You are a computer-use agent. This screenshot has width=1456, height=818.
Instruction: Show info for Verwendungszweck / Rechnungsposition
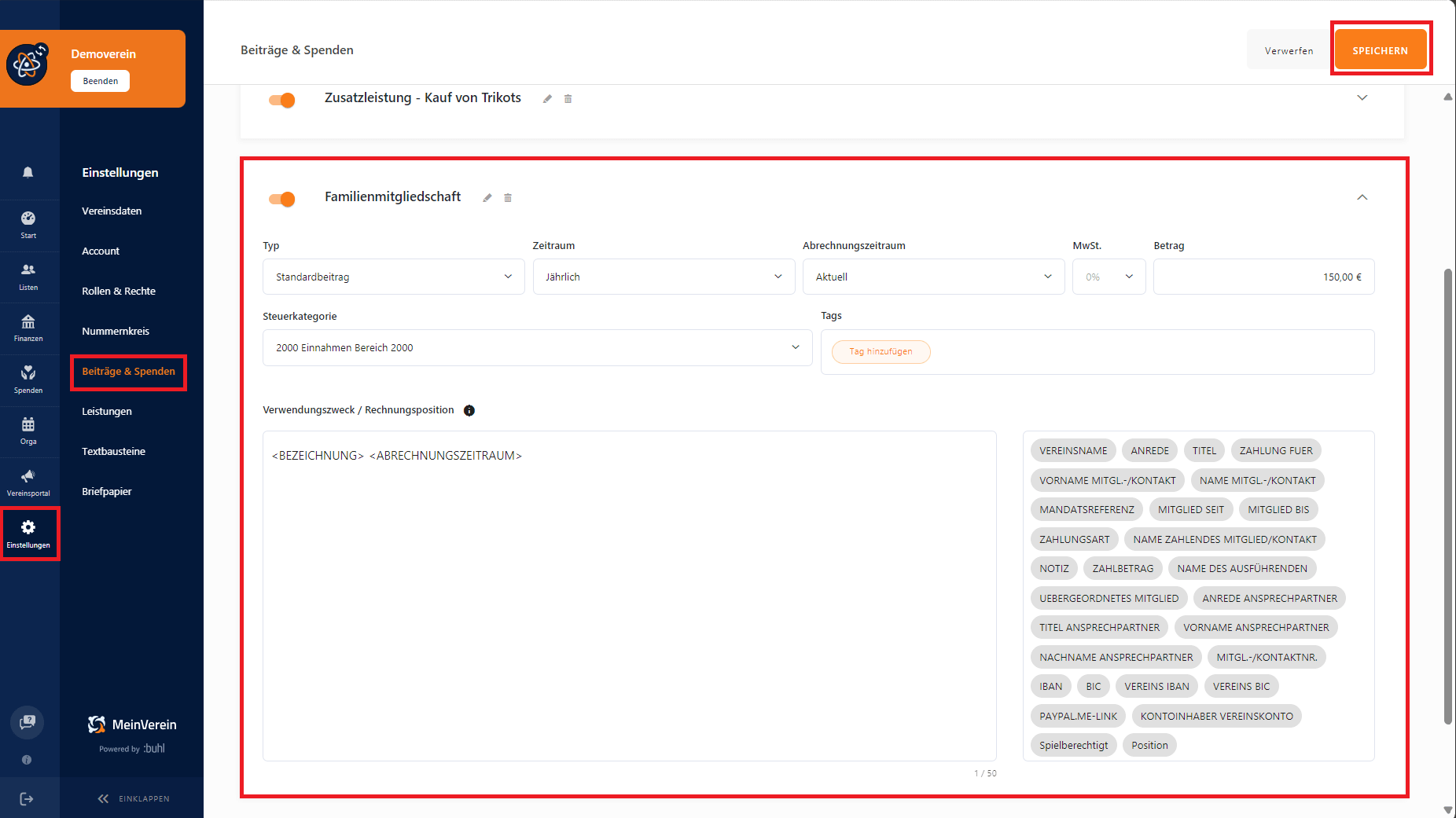point(469,410)
